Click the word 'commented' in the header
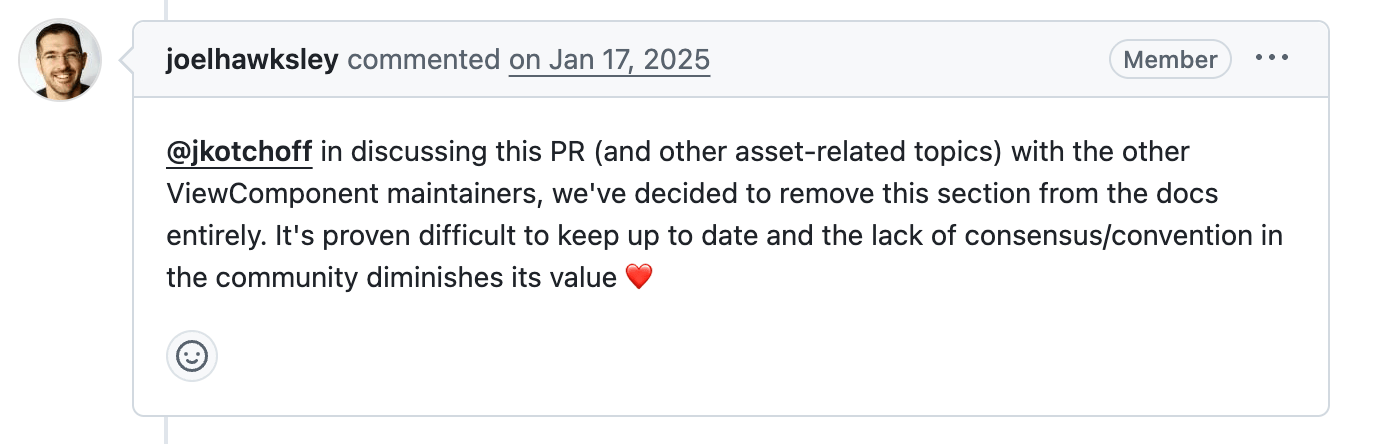The height and width of the screenshot is (444, 1378). coord(424,60)
